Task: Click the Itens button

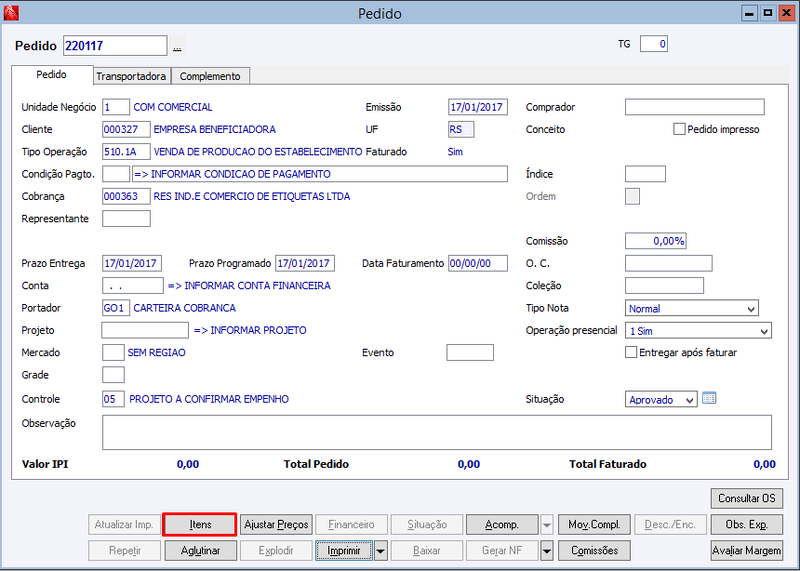Action: (200, 525)
